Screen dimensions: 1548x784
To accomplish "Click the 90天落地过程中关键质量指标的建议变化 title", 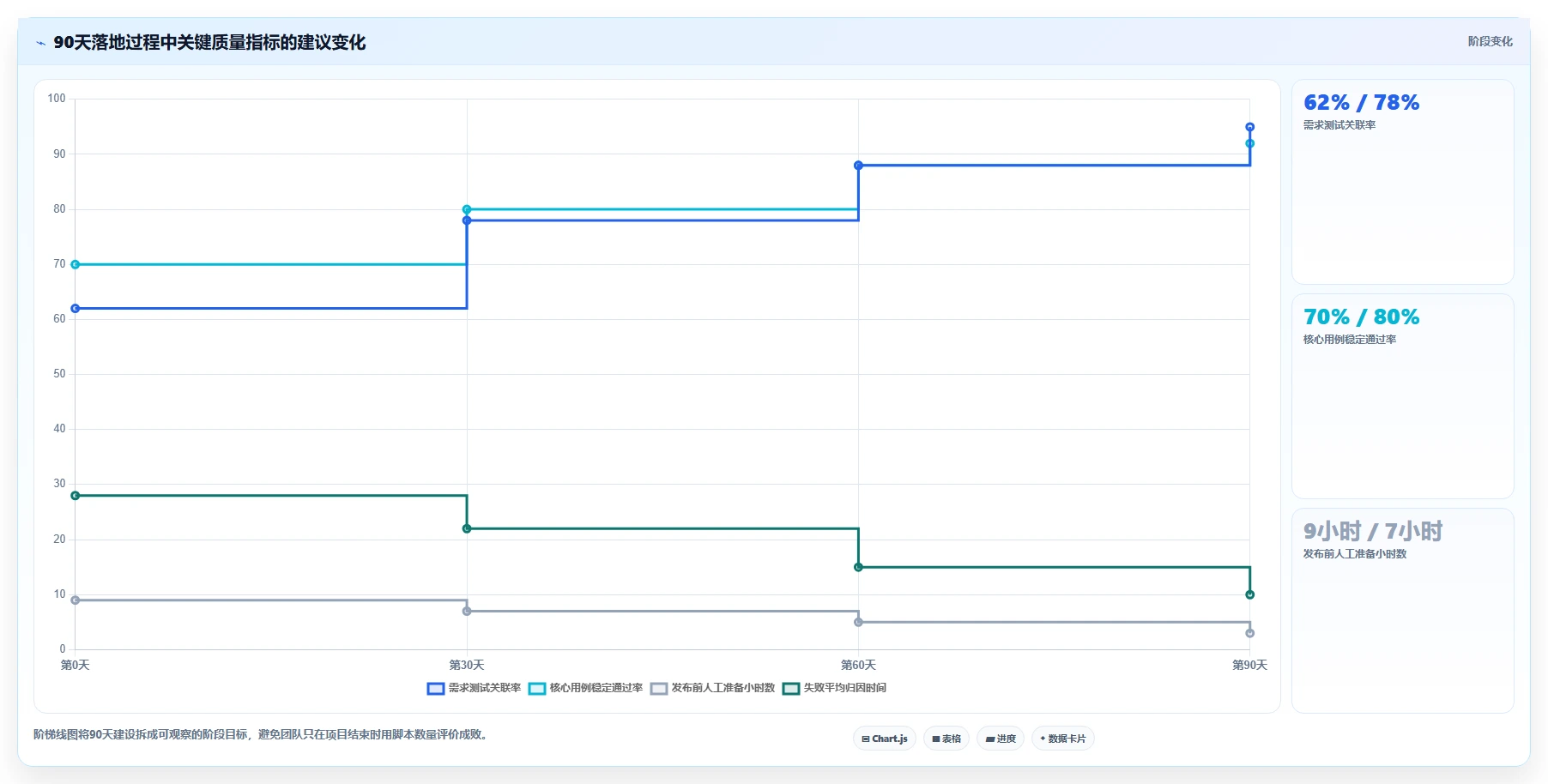I will pyautogui.click(x=209, y=42).
